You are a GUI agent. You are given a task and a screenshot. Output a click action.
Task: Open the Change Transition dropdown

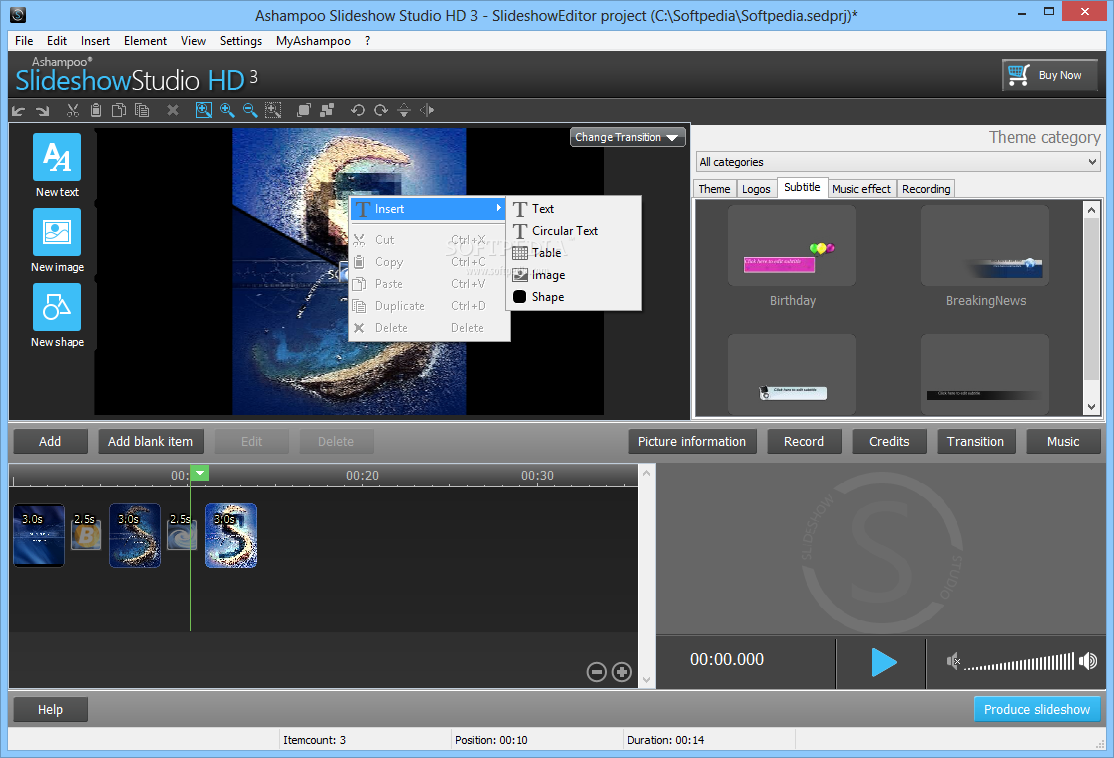coord(627,137)
